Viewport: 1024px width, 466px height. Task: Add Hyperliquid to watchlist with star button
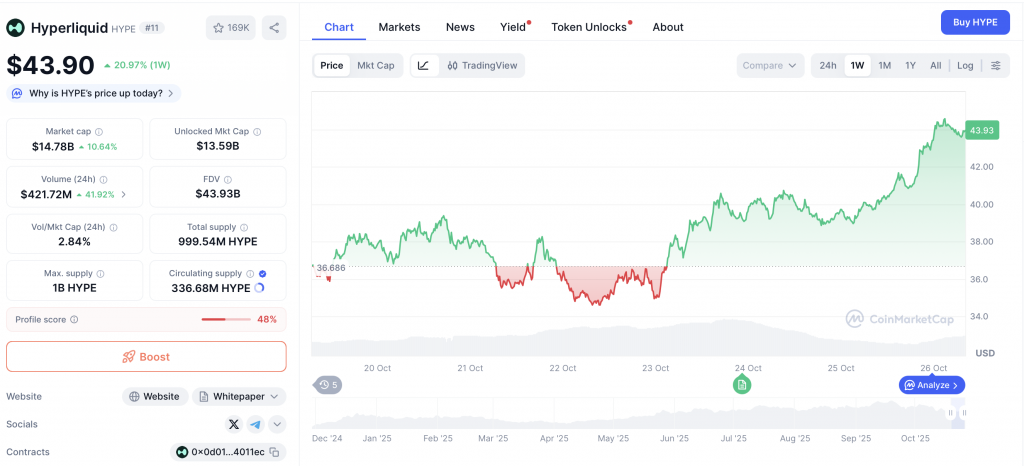click(x=230, y=28)
